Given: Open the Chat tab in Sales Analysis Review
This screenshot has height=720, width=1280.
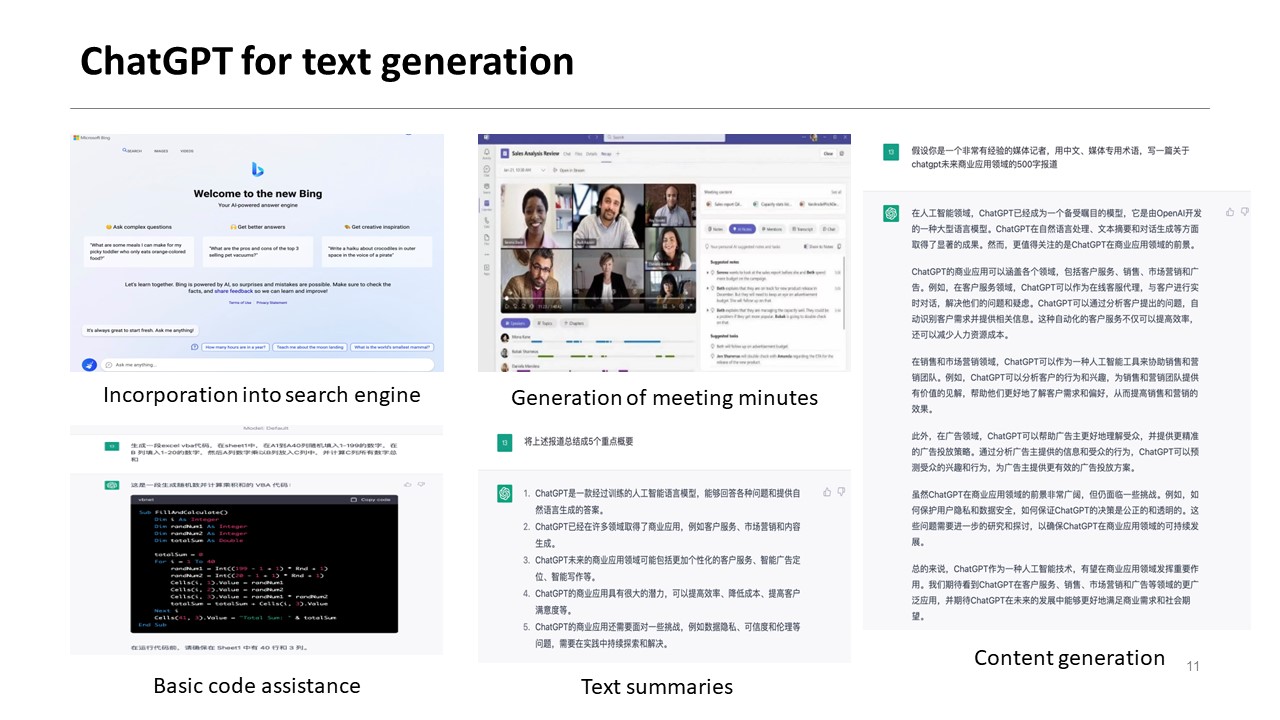Looking at the screenshot, I should [567, 154].
